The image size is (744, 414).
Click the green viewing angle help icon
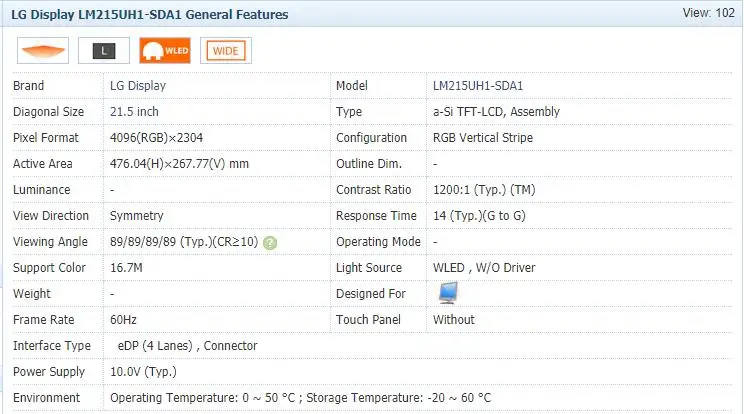pyautogui.click(x=271, y=242)
